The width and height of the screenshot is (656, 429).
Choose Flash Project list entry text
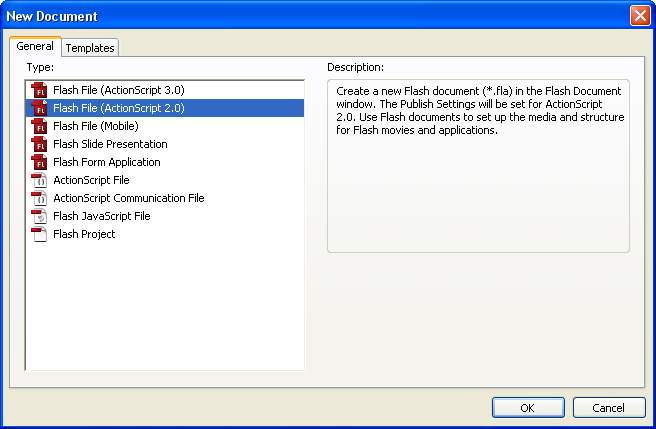[84, 234]
